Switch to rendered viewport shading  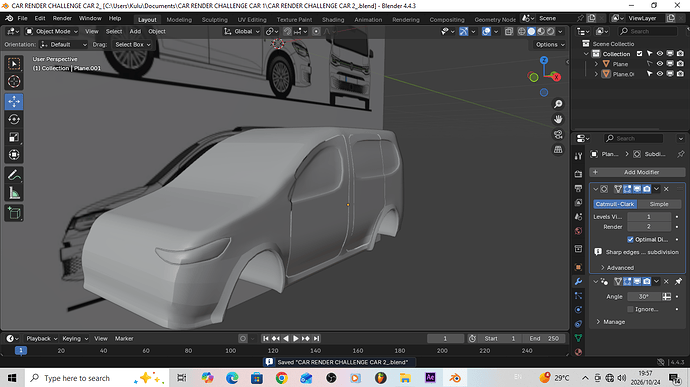[551, 32]
